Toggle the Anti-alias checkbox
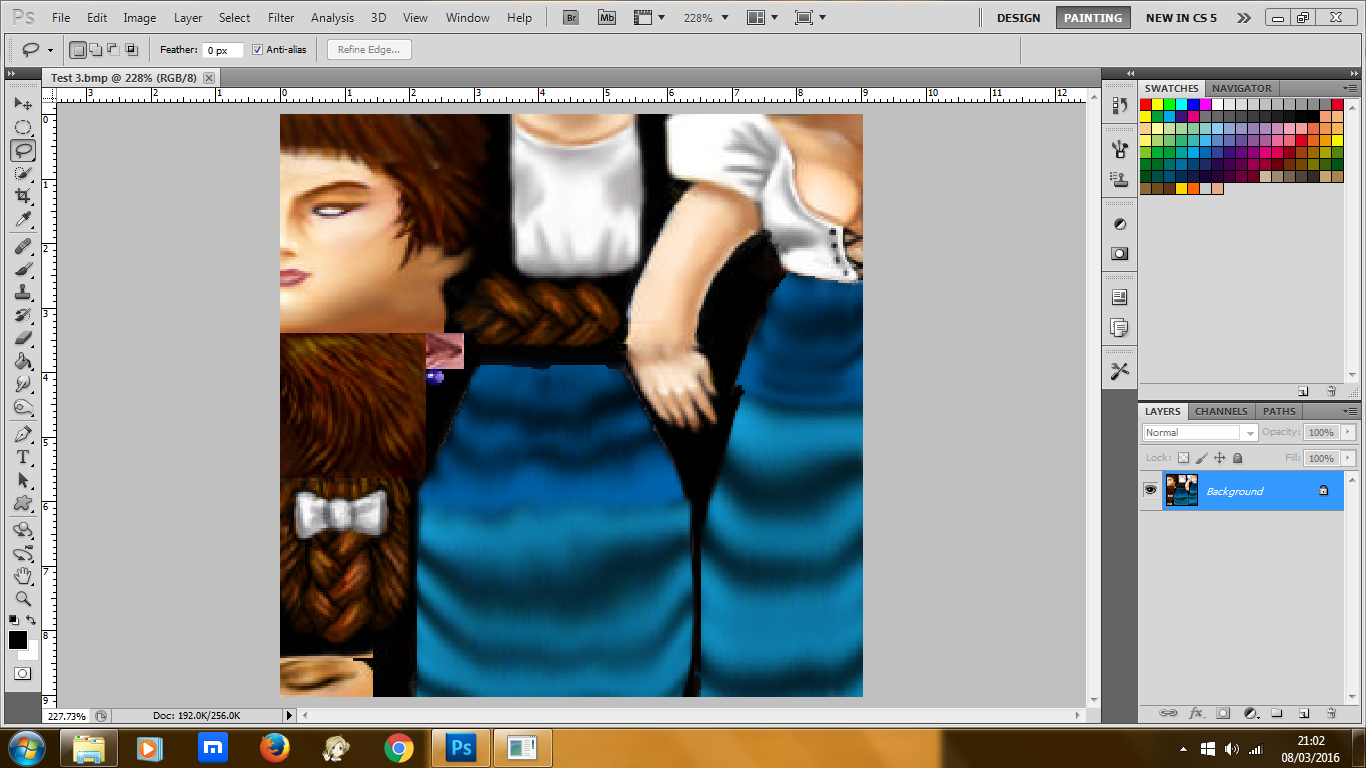 tap(258, 50)
